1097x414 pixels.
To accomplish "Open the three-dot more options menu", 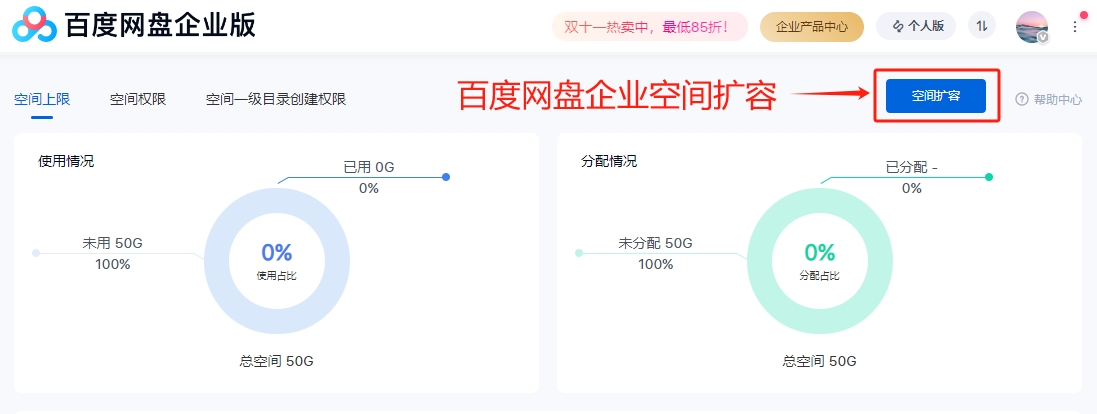I will (x=1075, y=27).
